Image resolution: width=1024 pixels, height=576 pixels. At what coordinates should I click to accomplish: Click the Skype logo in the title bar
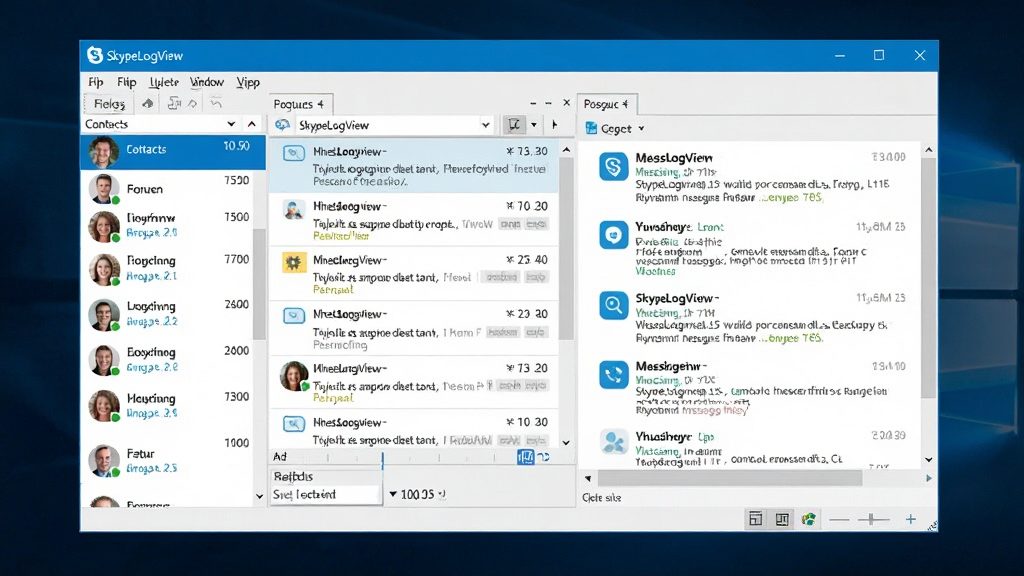point(95,56)
